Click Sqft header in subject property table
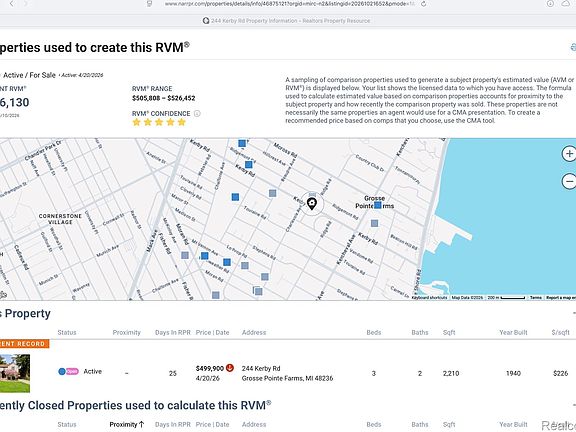The image size is (576, 432). tap(449, 332)
